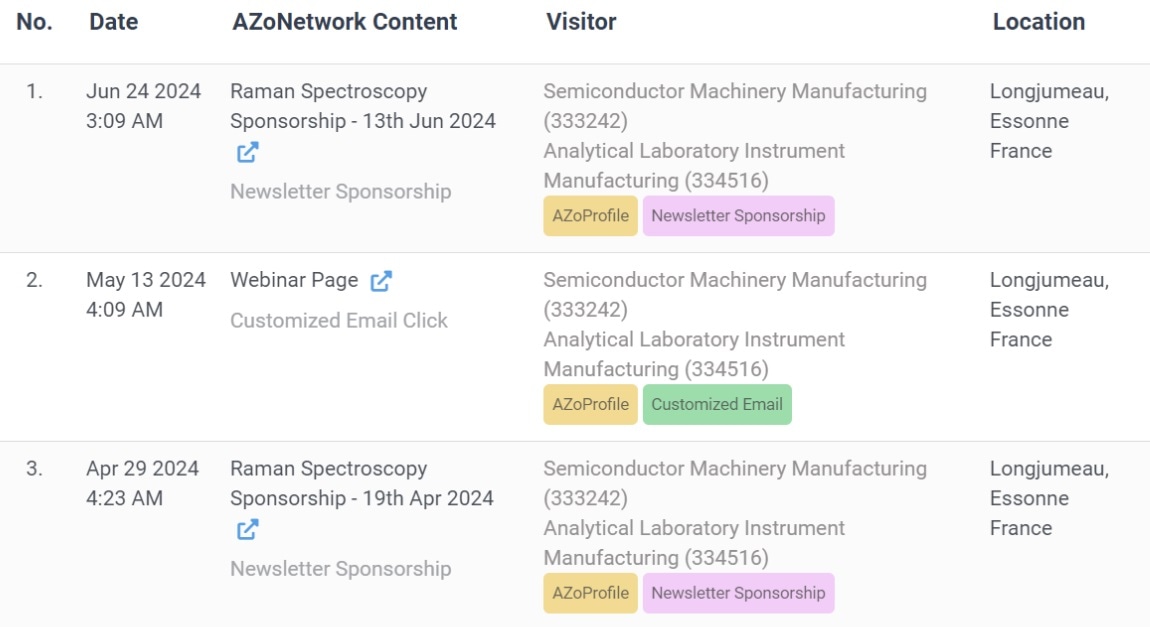This screenshot has height=627, width=1150.
Task: Open external link for Raman Spectroscopy 13th Jun sponsorship
Action: point(248,153)
